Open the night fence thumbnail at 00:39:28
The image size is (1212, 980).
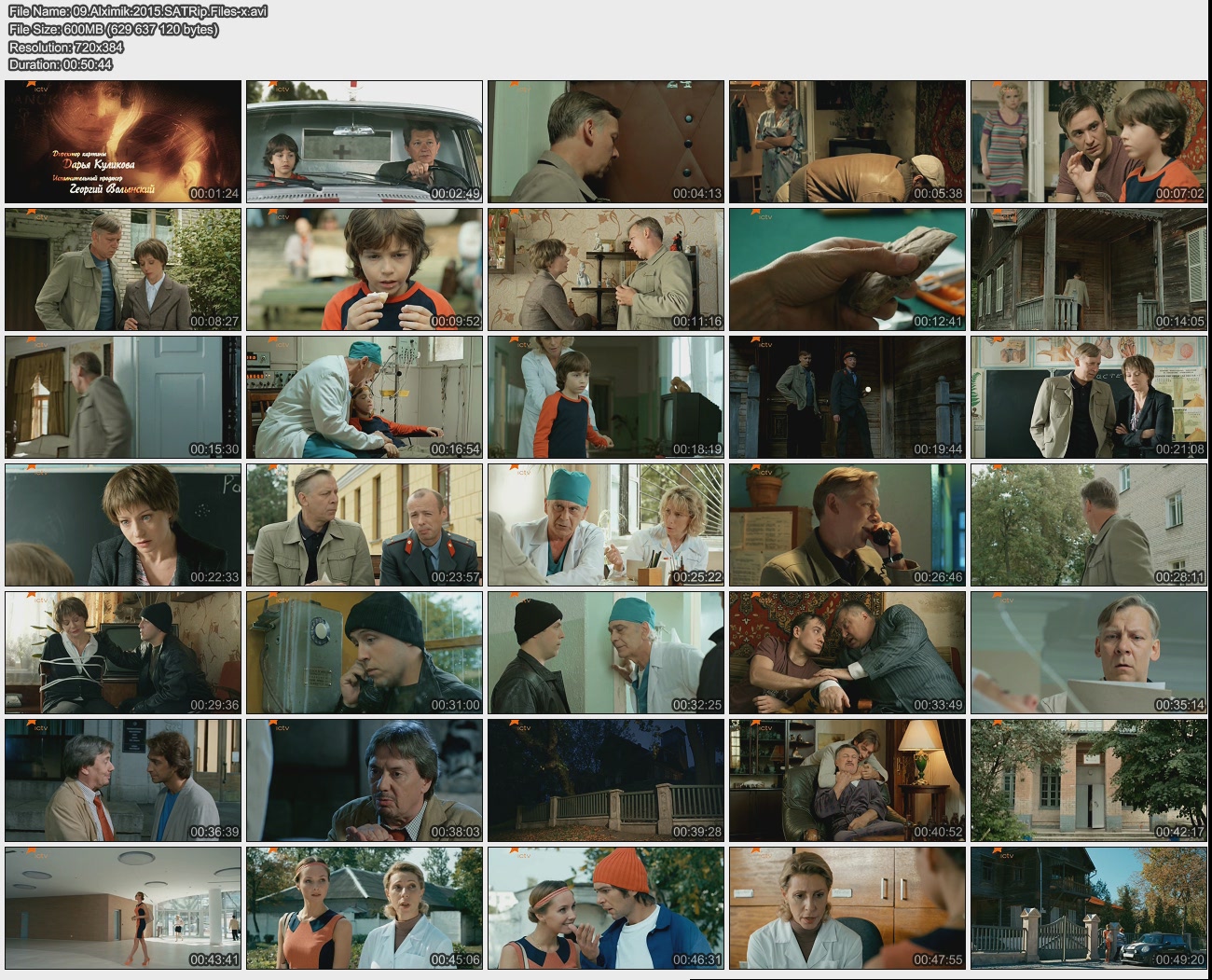pos(606,780)
